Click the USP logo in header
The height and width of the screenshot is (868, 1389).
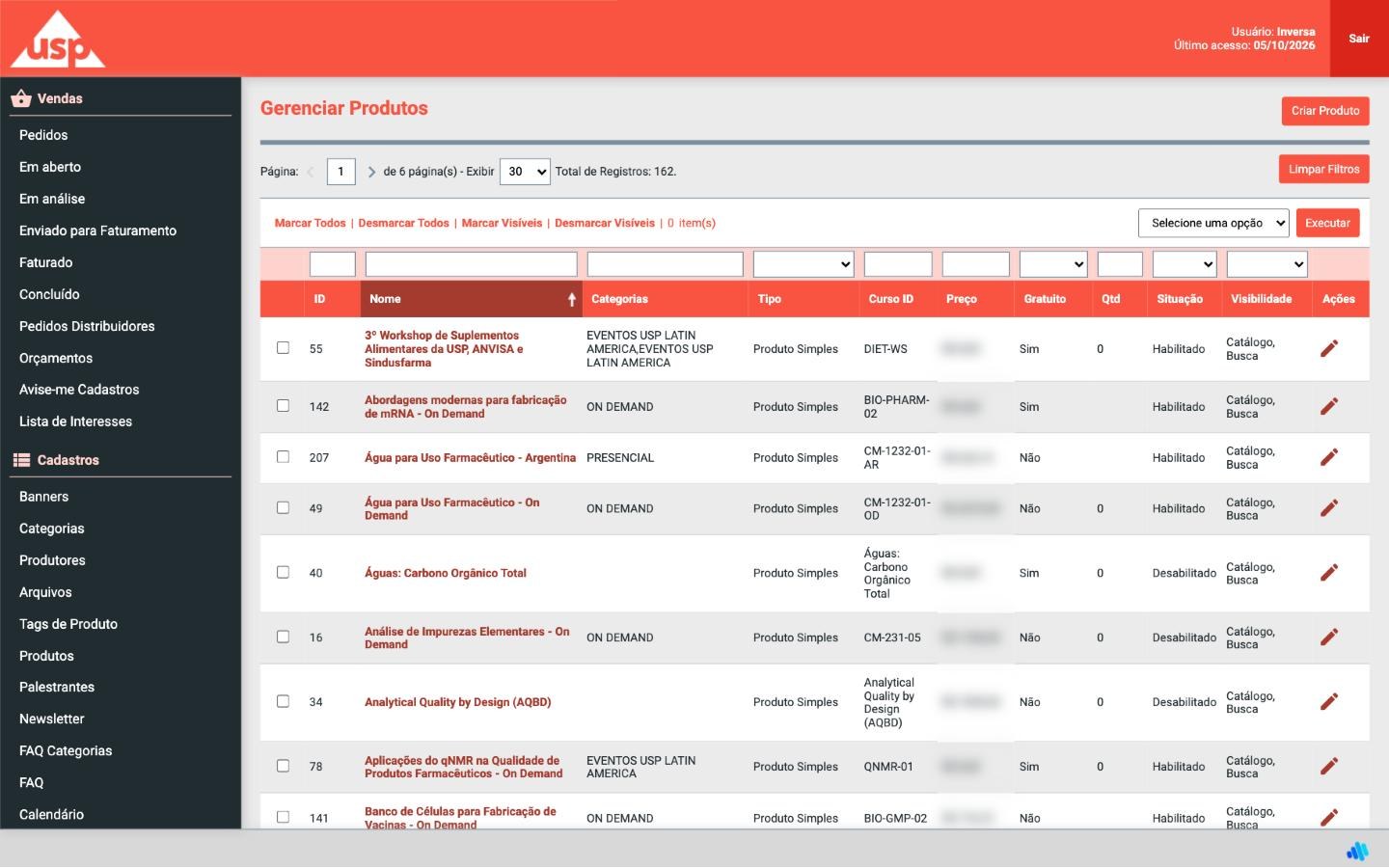(58, 40)
